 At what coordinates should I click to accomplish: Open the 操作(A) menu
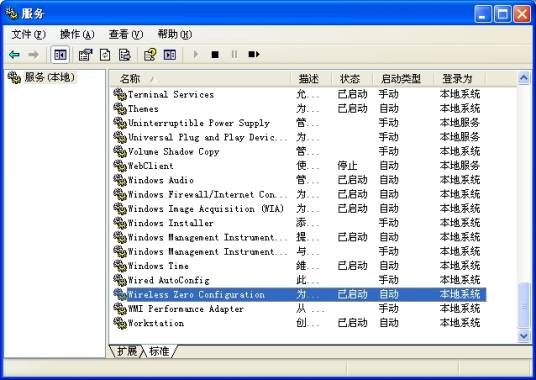pos(77,34)
